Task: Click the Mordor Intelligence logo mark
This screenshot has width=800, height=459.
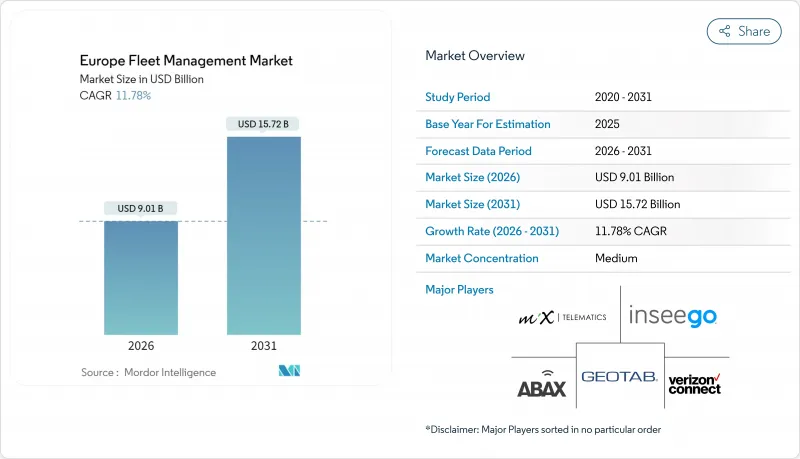Action: click(291, 372)
